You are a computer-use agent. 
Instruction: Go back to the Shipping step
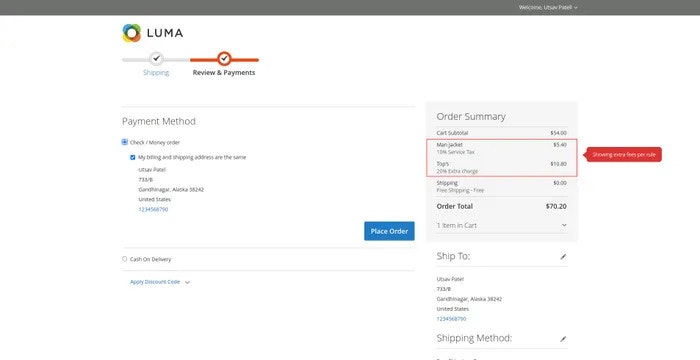pyautogui.click(x=156, y=73)
